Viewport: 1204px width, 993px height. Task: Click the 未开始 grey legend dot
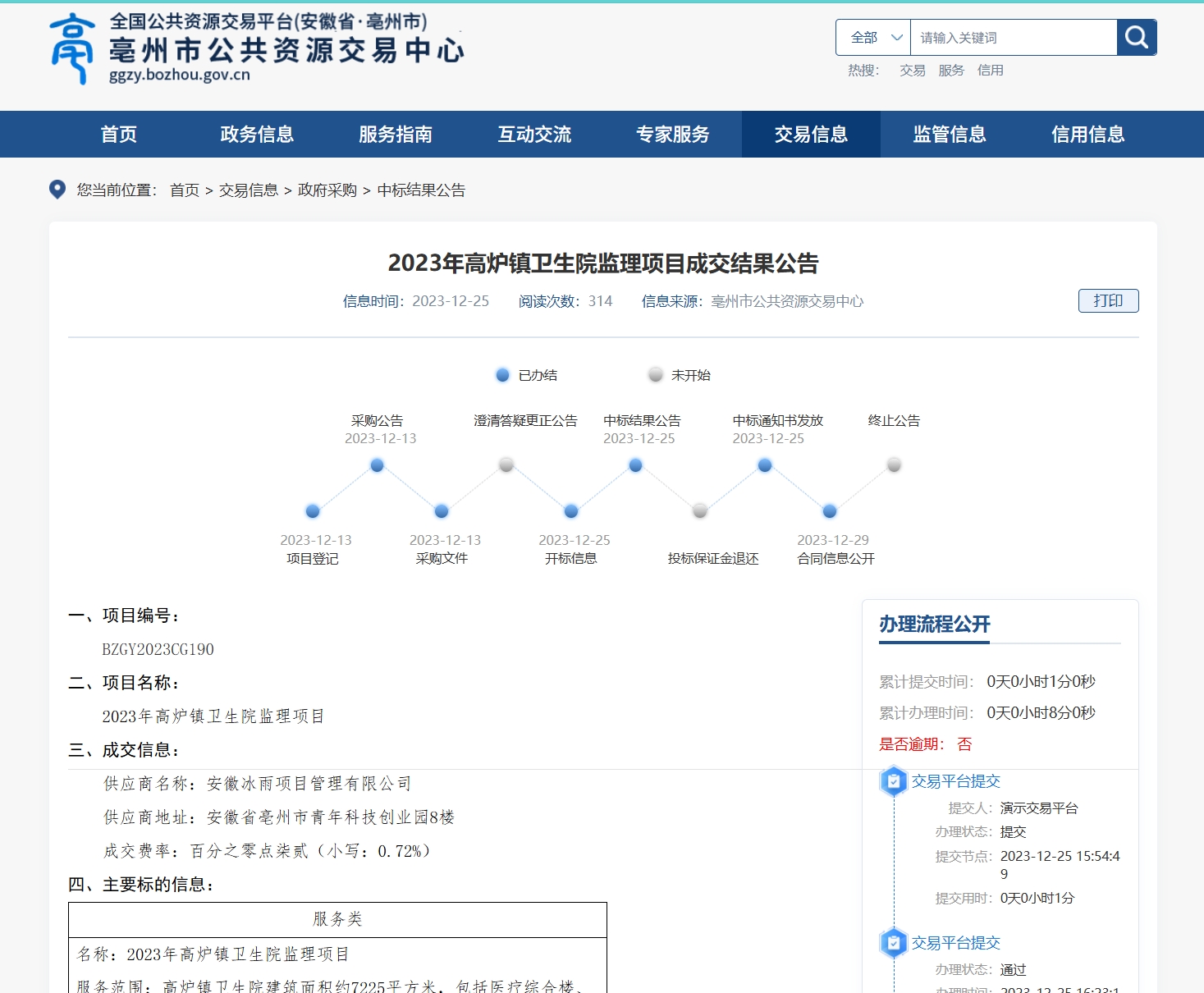point(656,375)
